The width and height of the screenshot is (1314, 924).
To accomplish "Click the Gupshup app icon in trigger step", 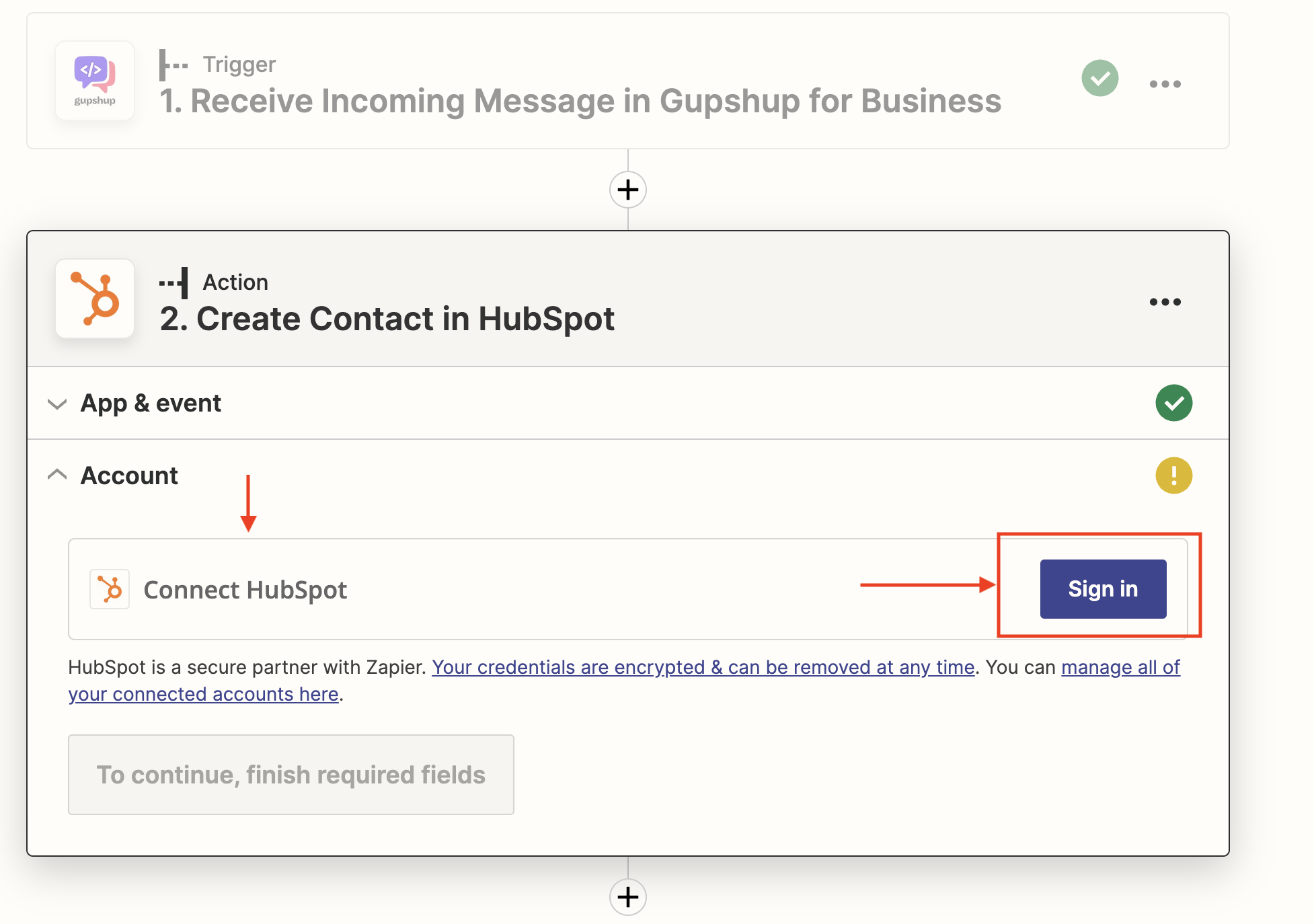I will pyautogui.click(x=95, y=81).
